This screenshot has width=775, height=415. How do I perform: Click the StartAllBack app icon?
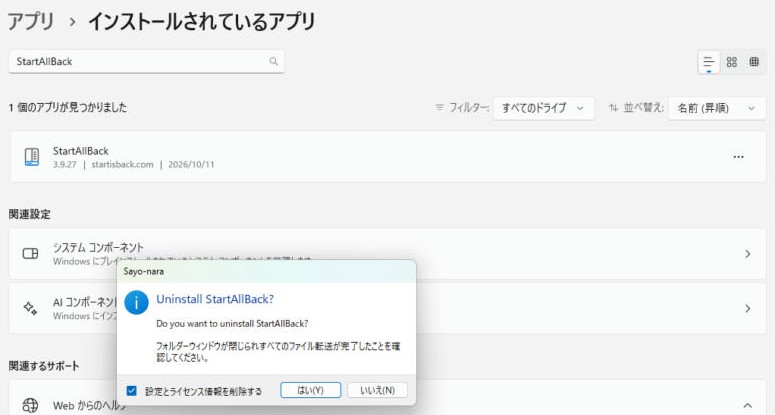pyautogui.click(x=32, y=157)
